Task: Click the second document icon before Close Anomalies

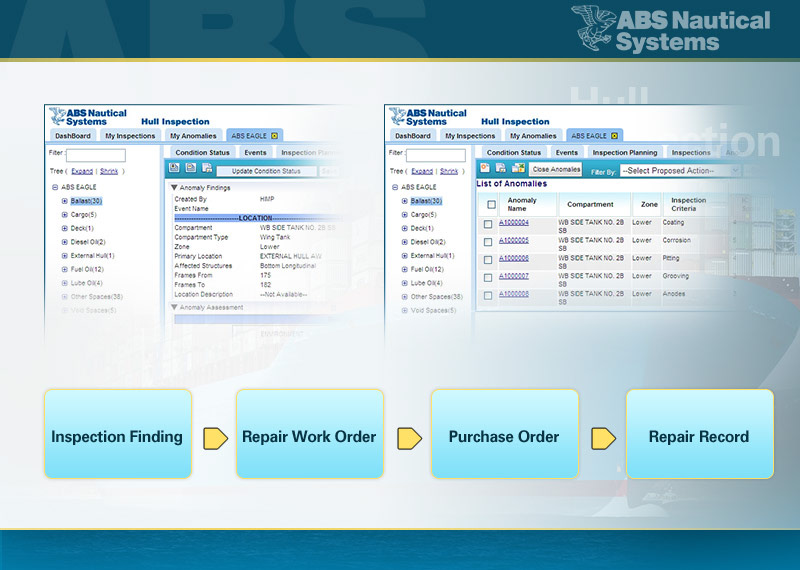Action: pyautogui.click(x=501, y=168)
